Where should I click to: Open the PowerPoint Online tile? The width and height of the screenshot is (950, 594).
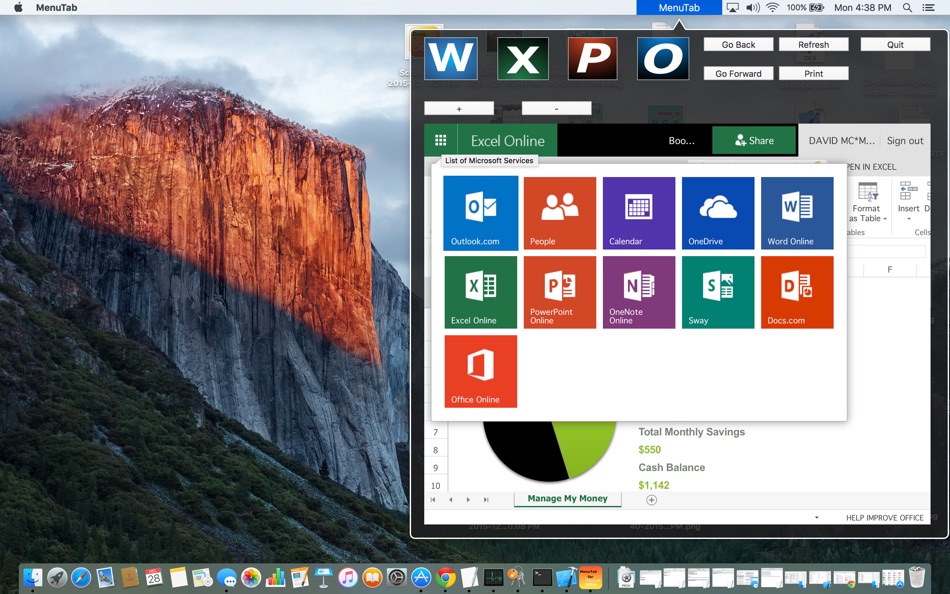pyautogui.click(x=560, y=292)
